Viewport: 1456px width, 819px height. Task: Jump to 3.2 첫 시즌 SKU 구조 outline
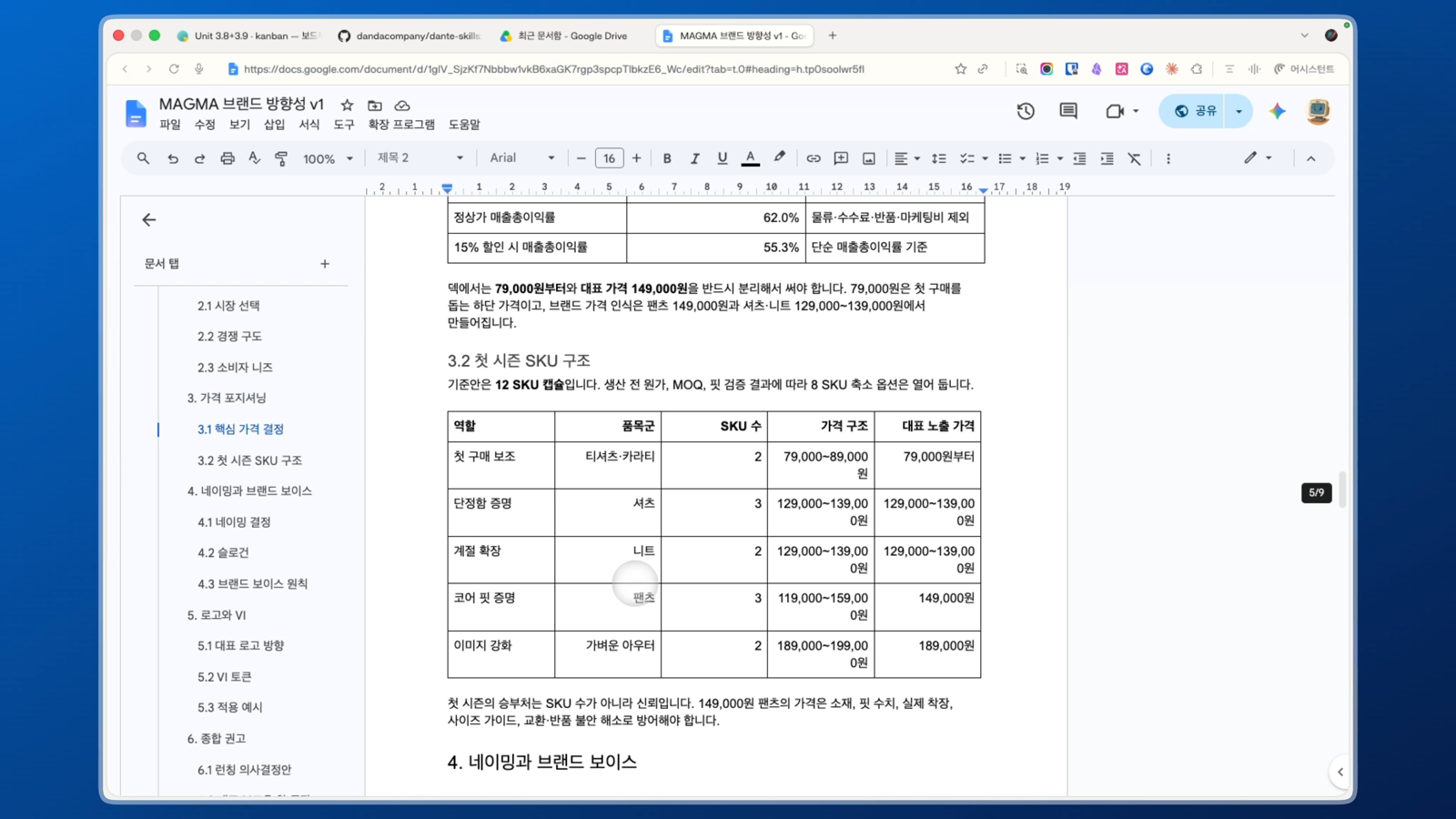click(x=249, y=460)
